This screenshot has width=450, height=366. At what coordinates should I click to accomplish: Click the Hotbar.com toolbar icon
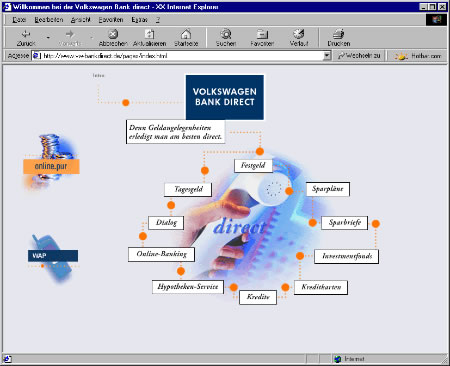[x=401, y=56]
